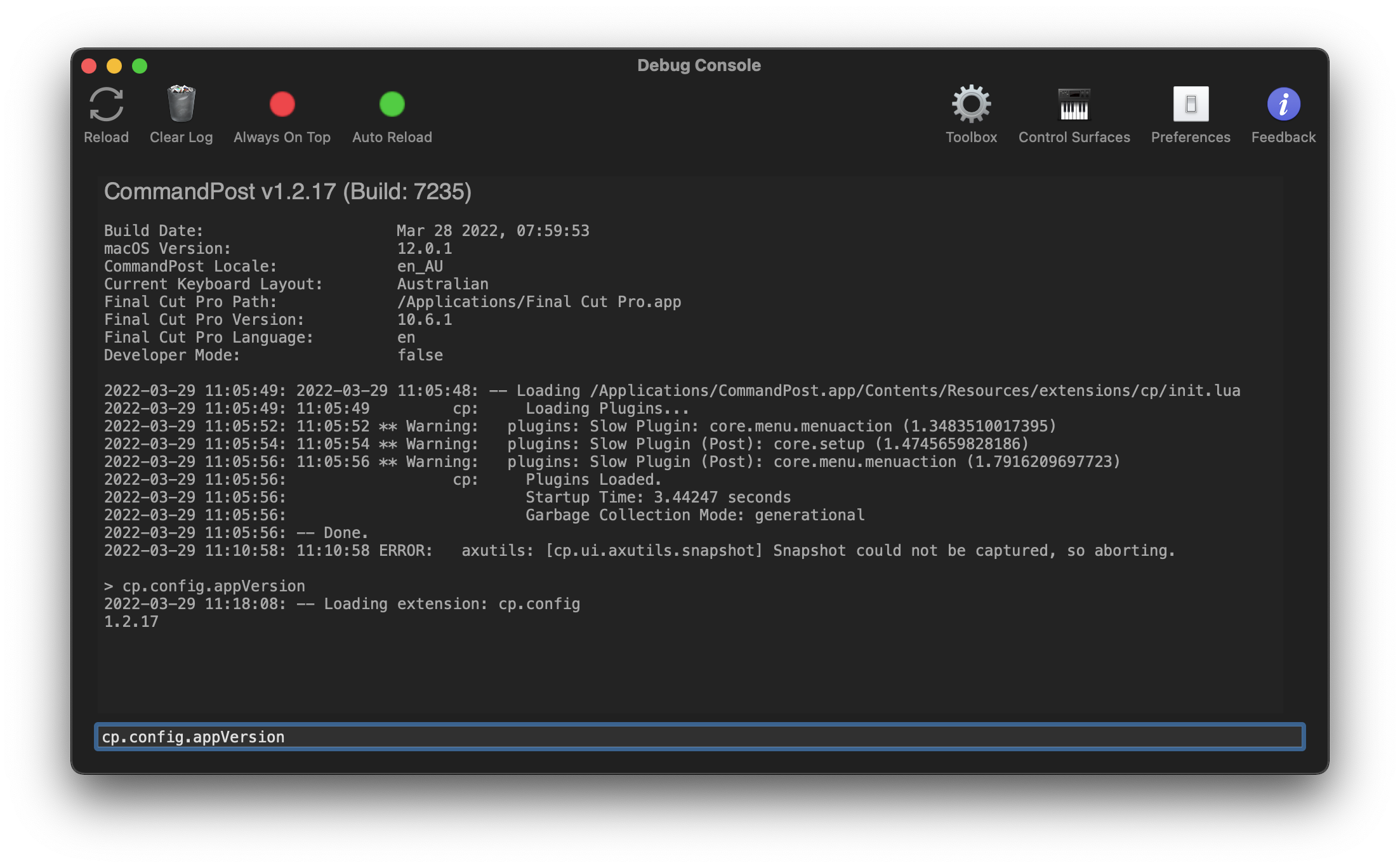Click the ERROR axutils snapshot log line
Screen dimensions: 1400x868
[639, 551]
